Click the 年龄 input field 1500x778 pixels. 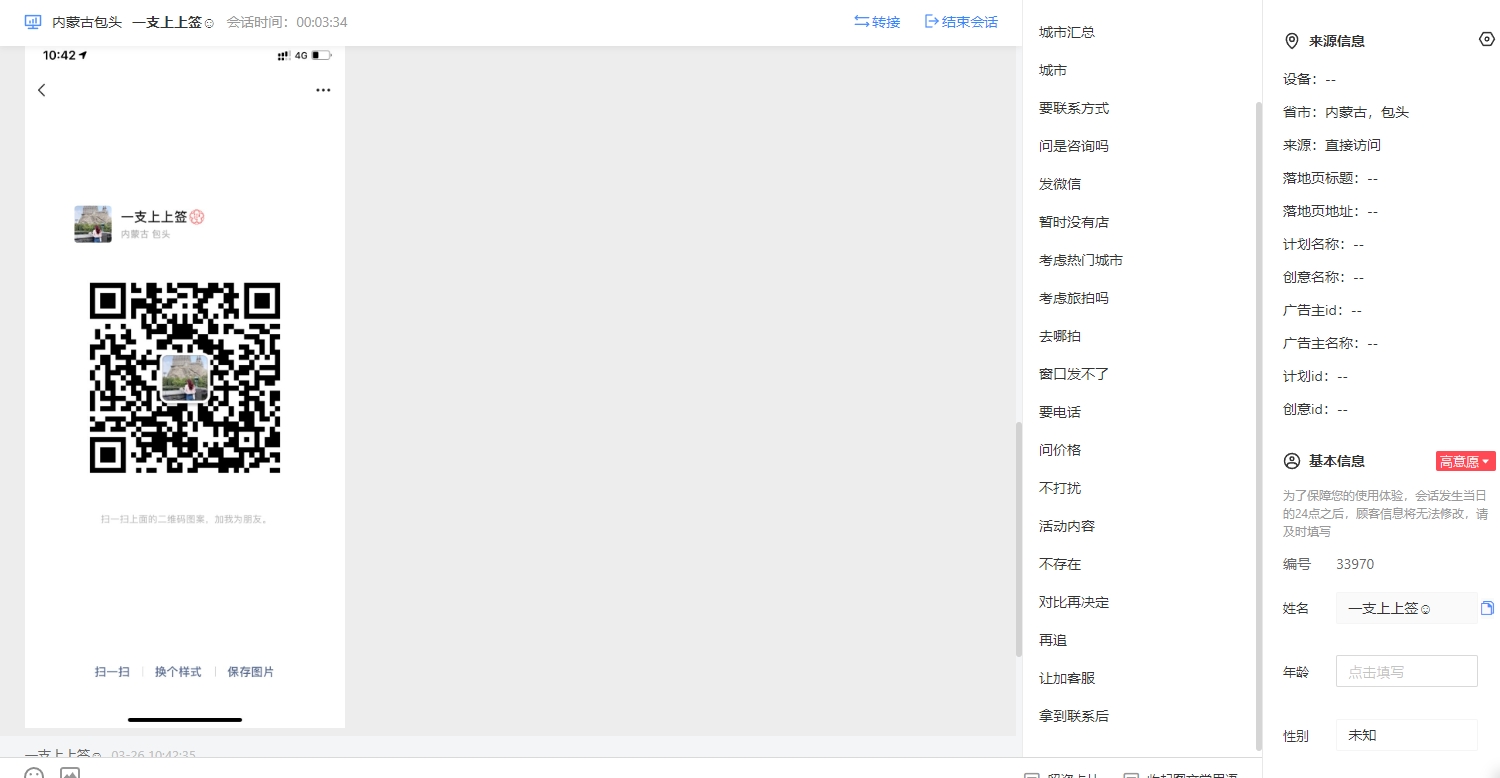pyautogui.click(x=1406, y=671)
